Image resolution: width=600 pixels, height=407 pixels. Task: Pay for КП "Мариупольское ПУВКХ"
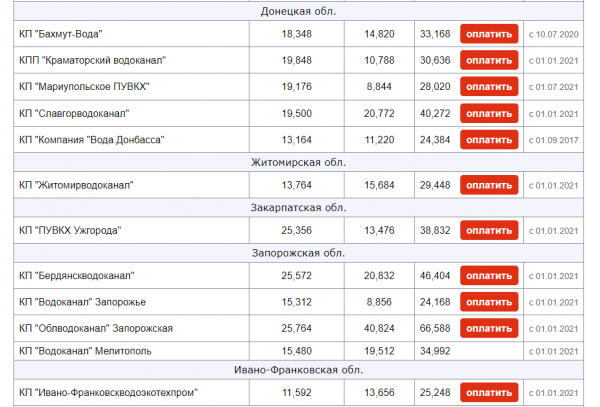click(x=489, y=87)
